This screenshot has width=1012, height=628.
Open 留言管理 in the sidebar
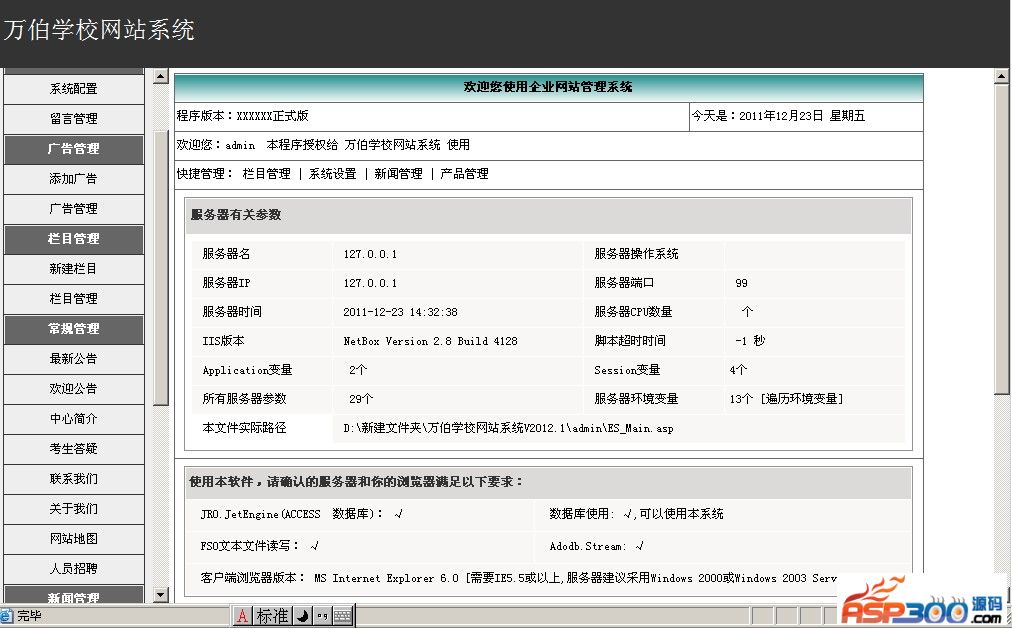pos(74,119)
